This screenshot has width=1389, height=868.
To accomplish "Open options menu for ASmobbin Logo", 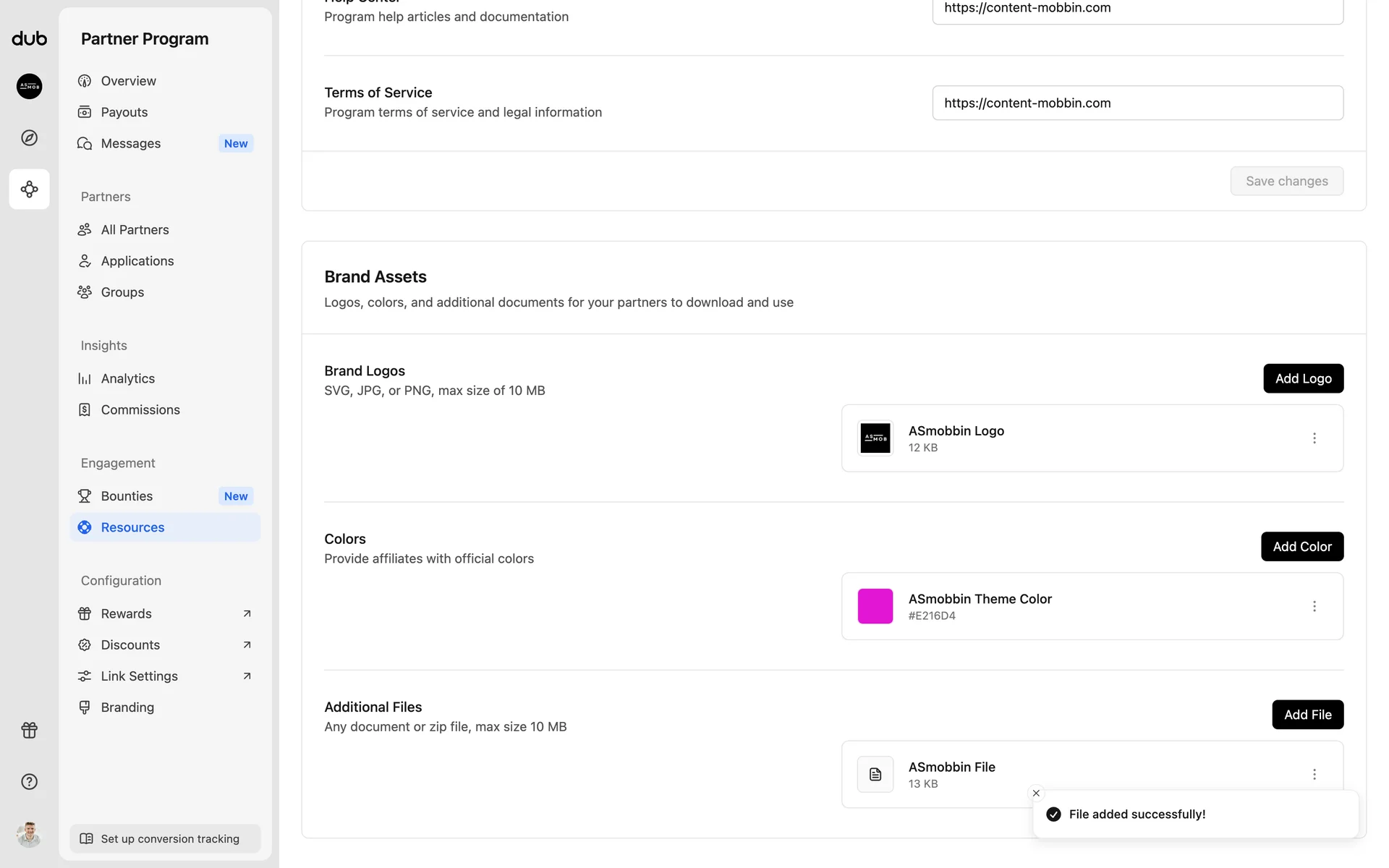I will (x=1314, y=438).
